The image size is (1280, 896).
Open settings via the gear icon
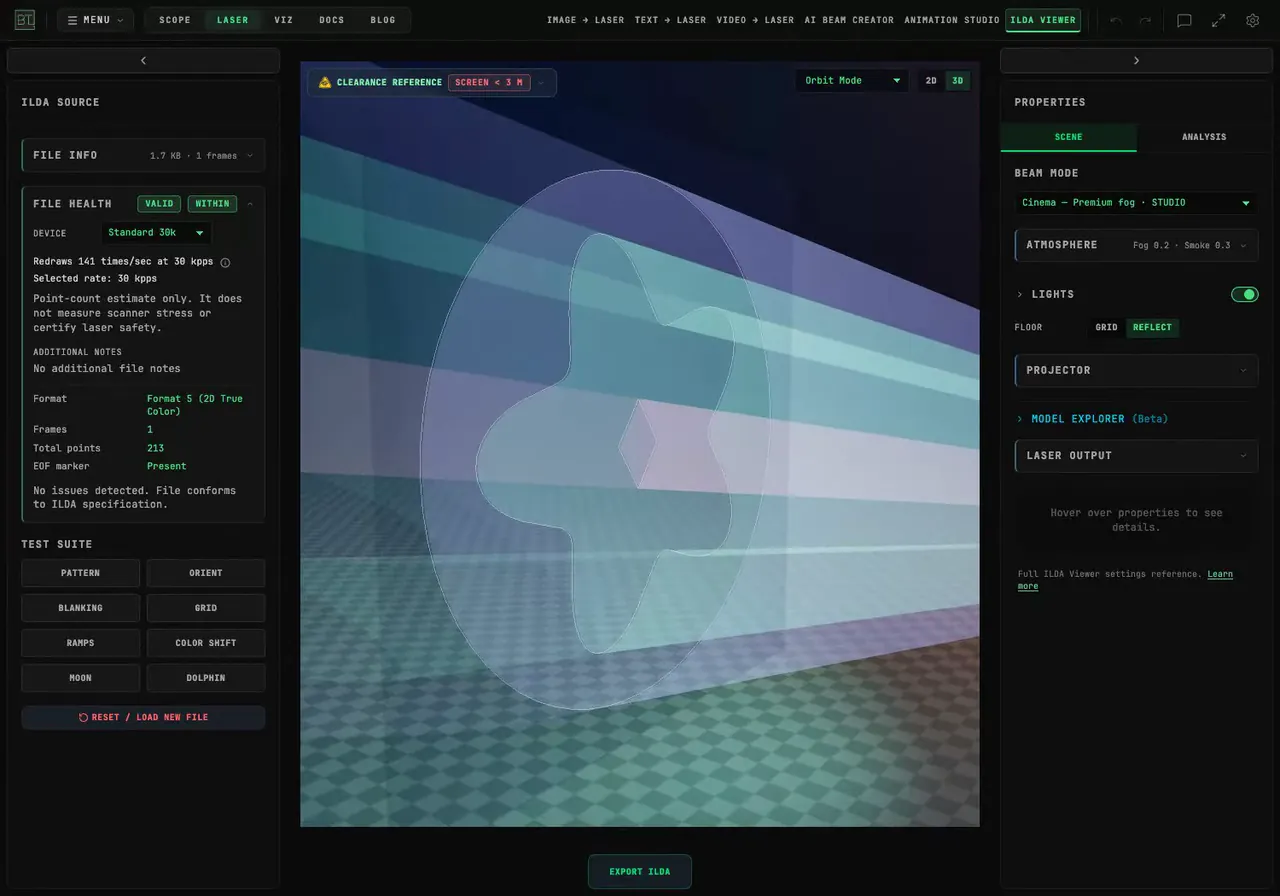tap(1252, 20)
